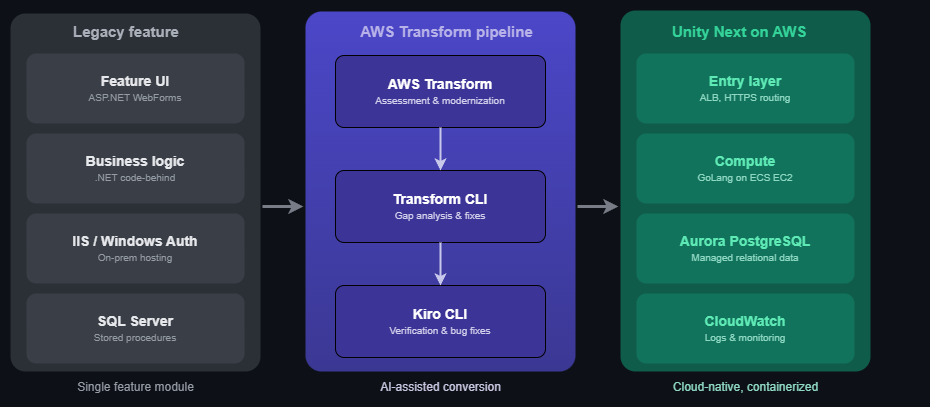Viewport: 930px width, 407px height.
Task: Click the Entry layer card
Action: tap(745, 88)
